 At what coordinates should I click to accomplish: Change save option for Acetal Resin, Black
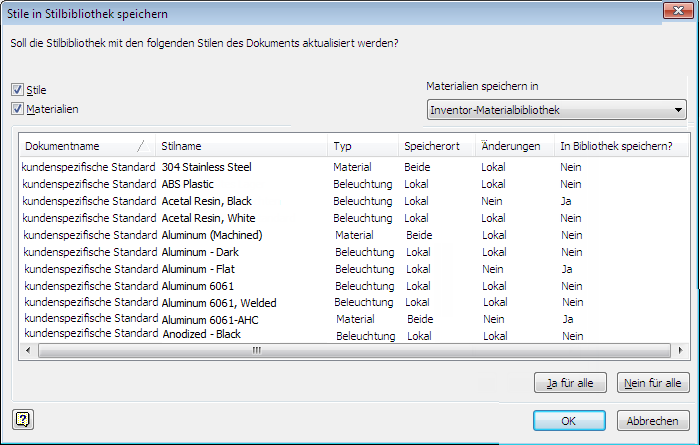point(567,201)
